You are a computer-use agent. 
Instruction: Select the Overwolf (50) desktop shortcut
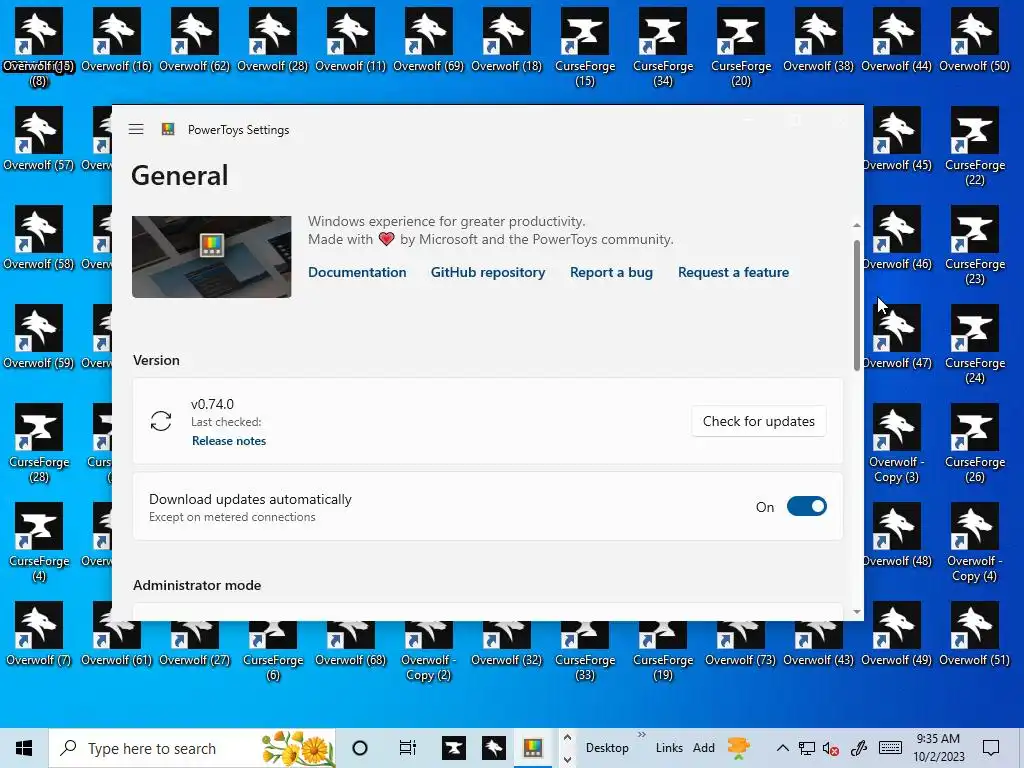(974, 39)
